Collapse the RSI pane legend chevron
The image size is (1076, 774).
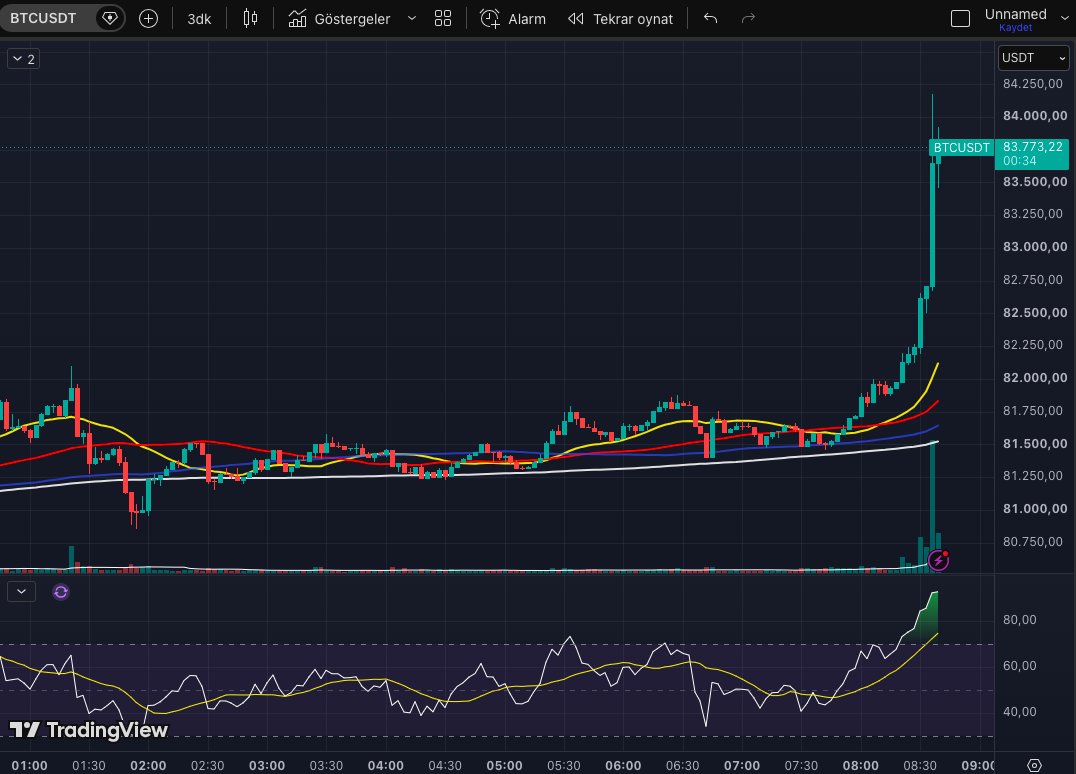coord(21,591)
